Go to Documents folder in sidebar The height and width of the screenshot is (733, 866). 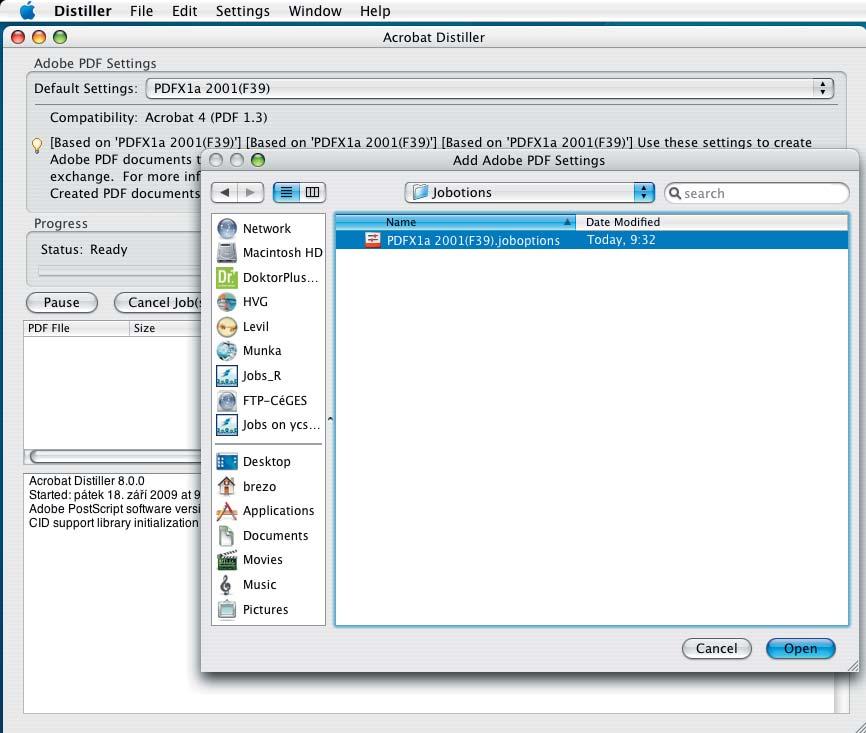click(x=268, y=535)
